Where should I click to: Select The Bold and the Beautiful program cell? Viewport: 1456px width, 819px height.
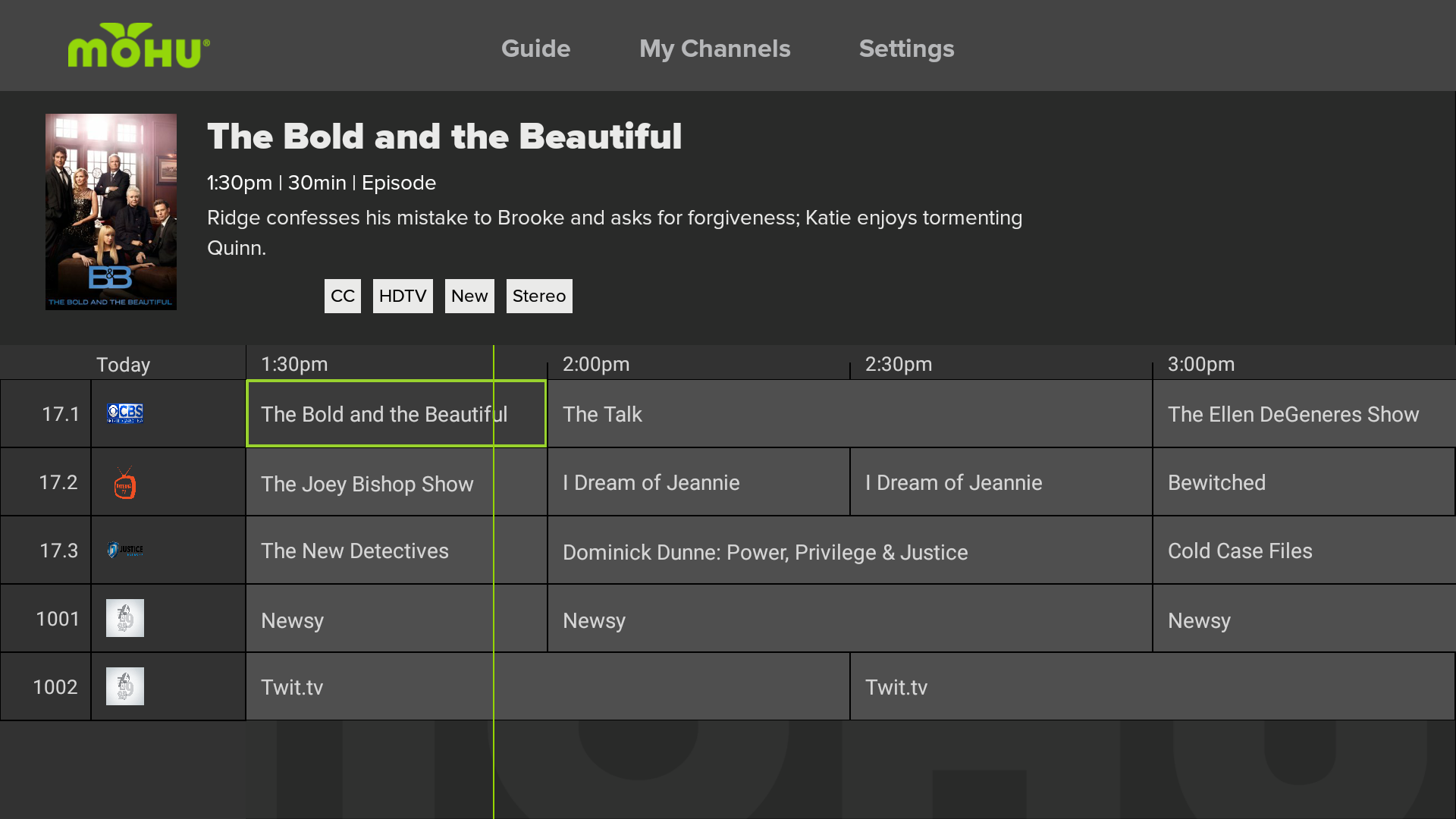click(x=396, y=413)
